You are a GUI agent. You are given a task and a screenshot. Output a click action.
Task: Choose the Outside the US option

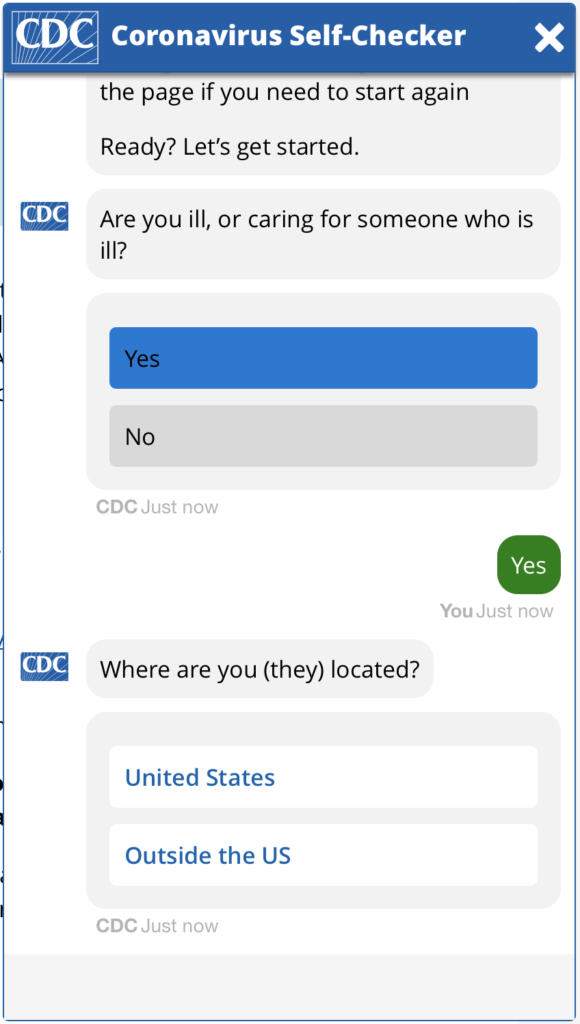coord(323,855)
